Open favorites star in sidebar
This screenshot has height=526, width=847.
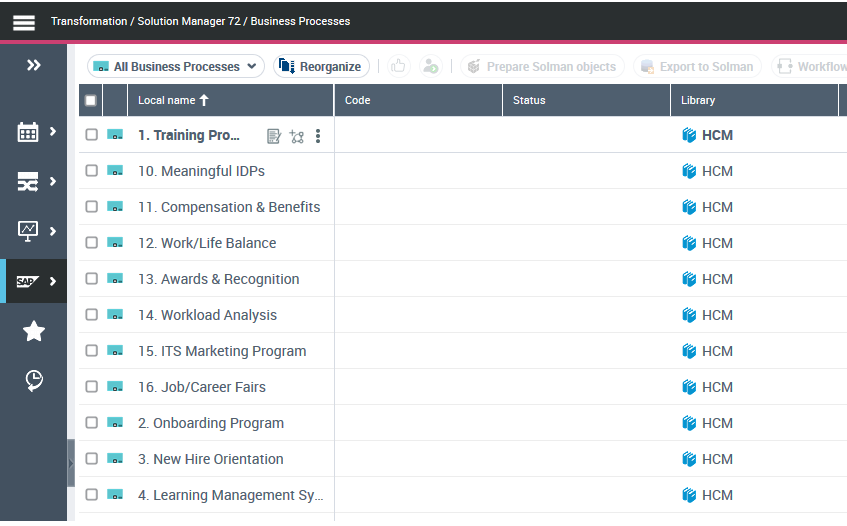33,331
